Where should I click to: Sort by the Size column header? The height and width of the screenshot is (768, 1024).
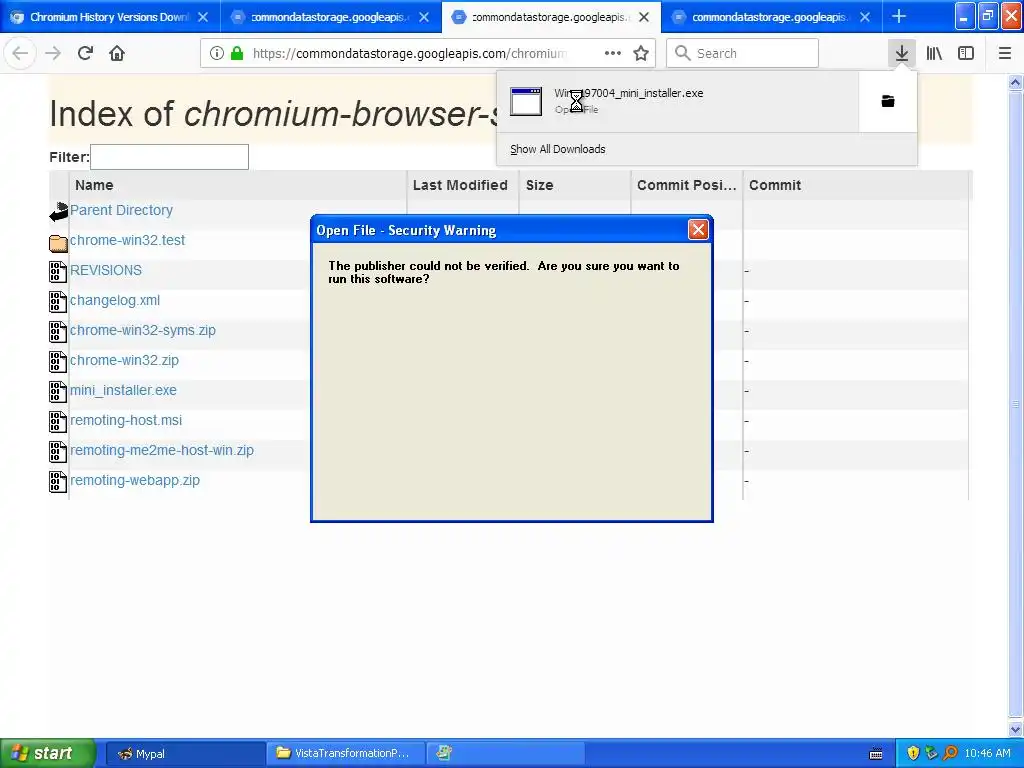[x=575, y=185]
